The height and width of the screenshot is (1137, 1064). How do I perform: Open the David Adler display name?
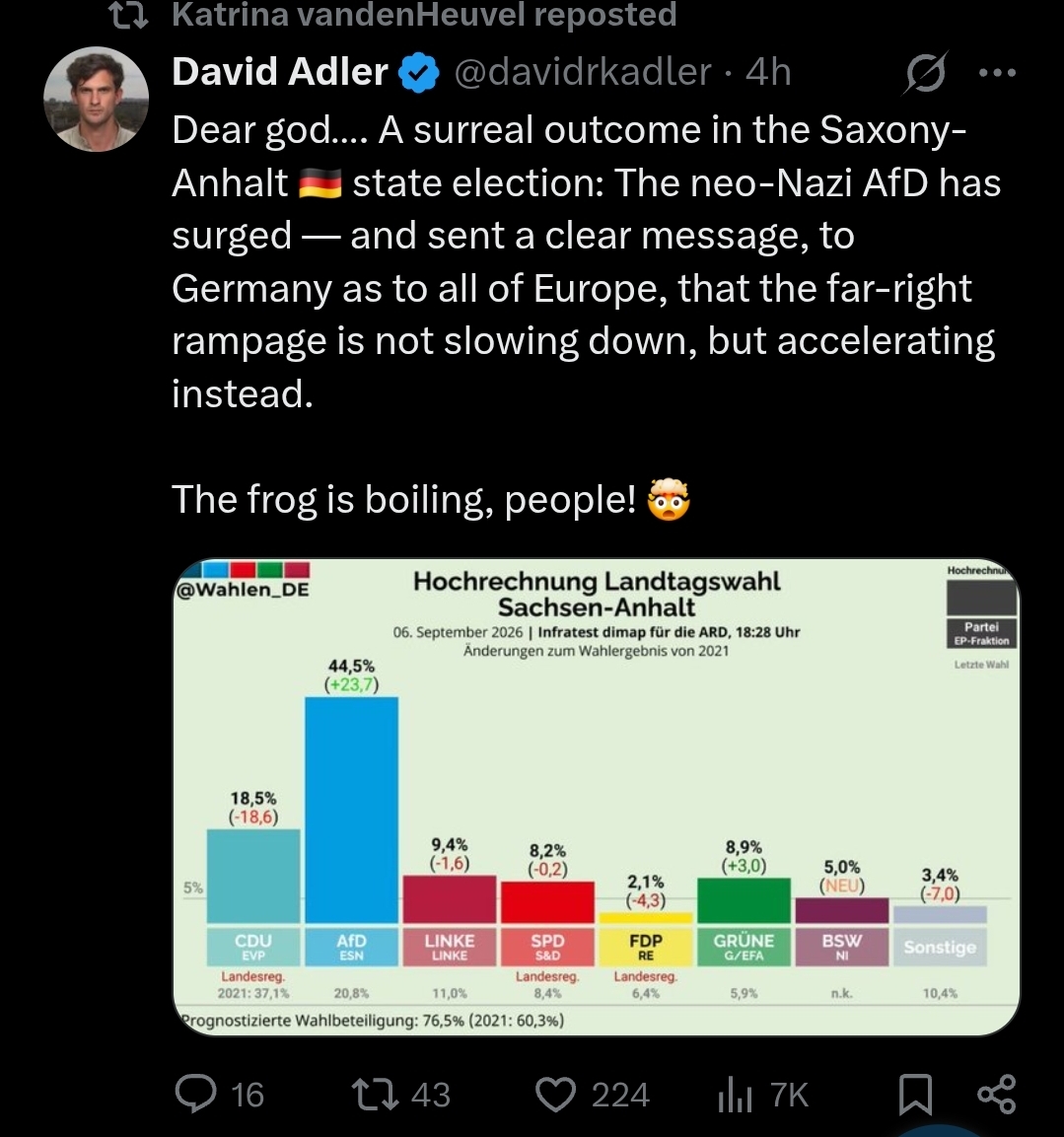click(280, 72)
